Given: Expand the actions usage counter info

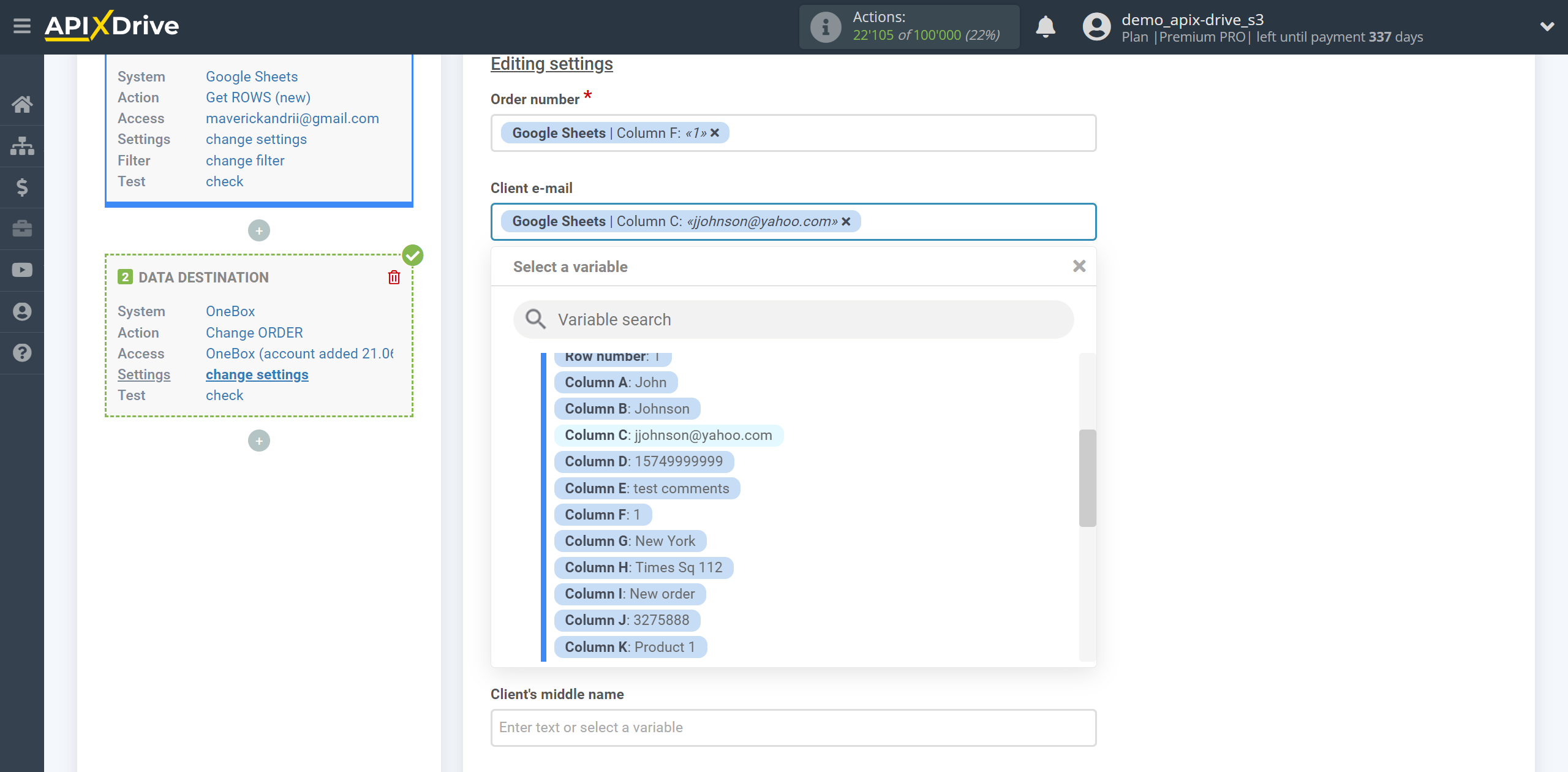Looking at the screenshot, I should pos(825,27).
